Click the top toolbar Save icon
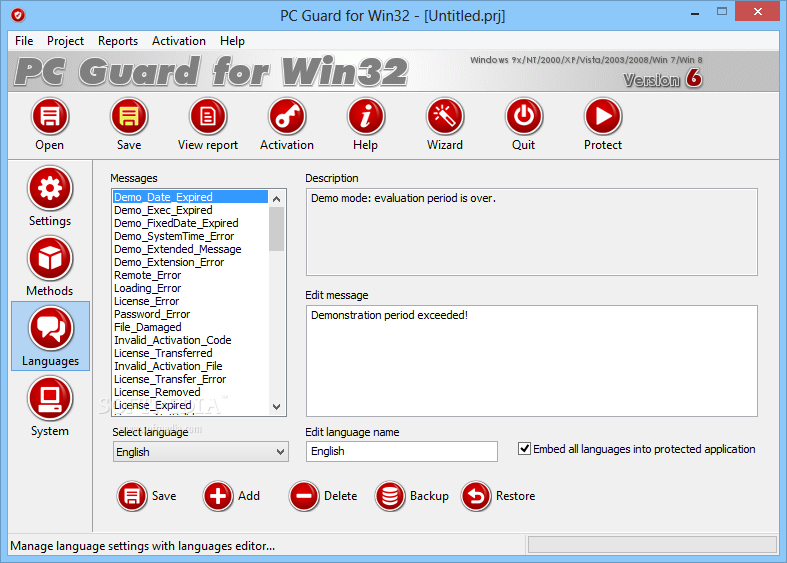The image size is (787, 563). coord(129,116)
